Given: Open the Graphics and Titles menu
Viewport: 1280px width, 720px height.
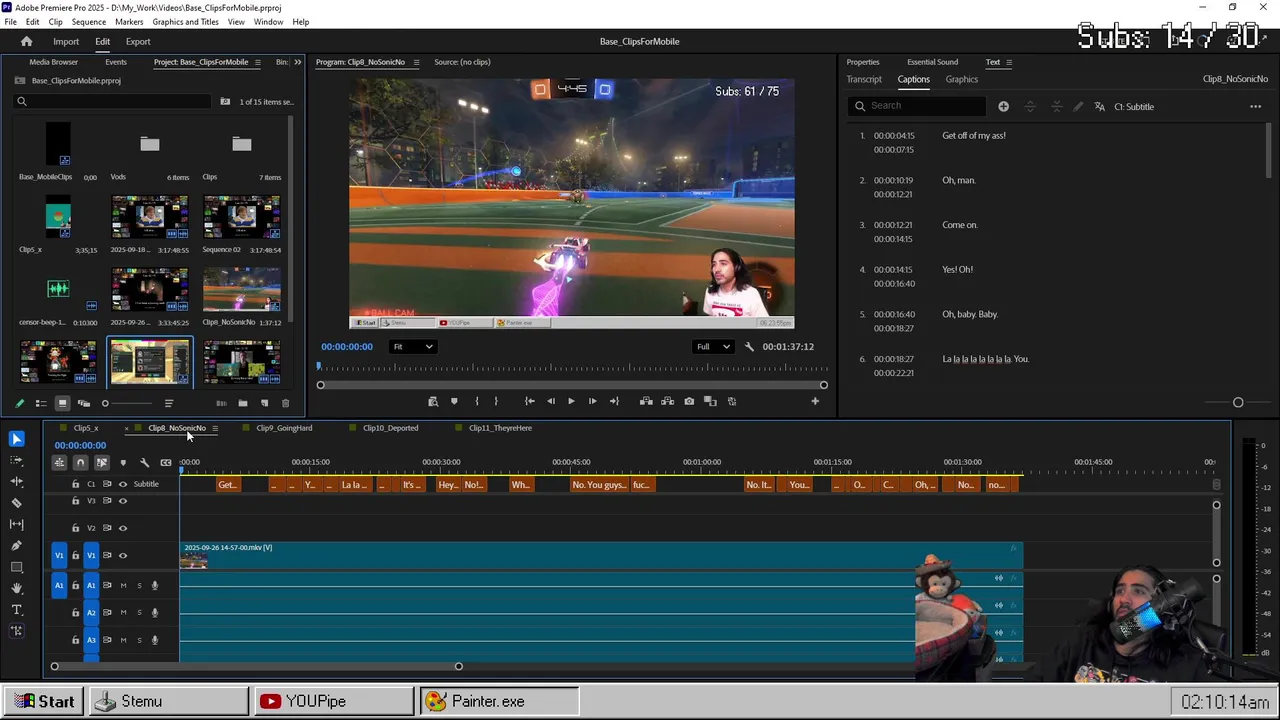Looking at the screenshot, I should (185, 22).
